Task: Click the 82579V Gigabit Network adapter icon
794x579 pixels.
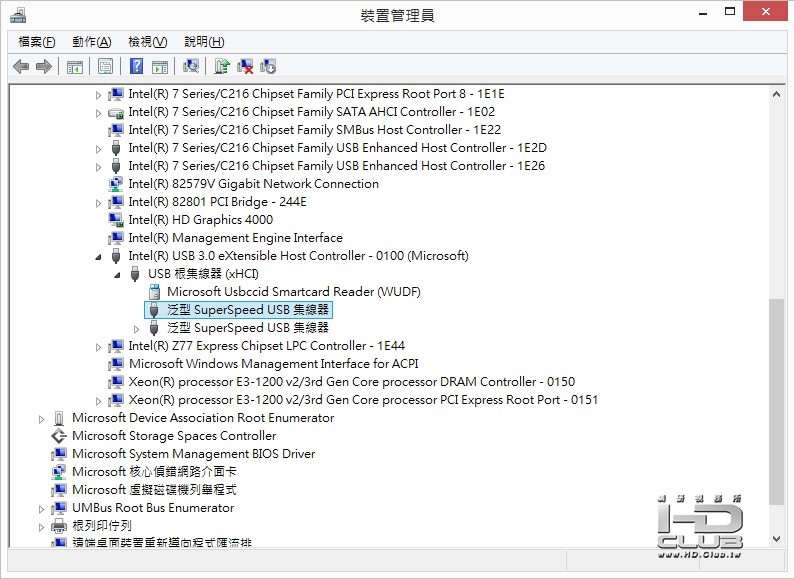Action: (116, 184)
